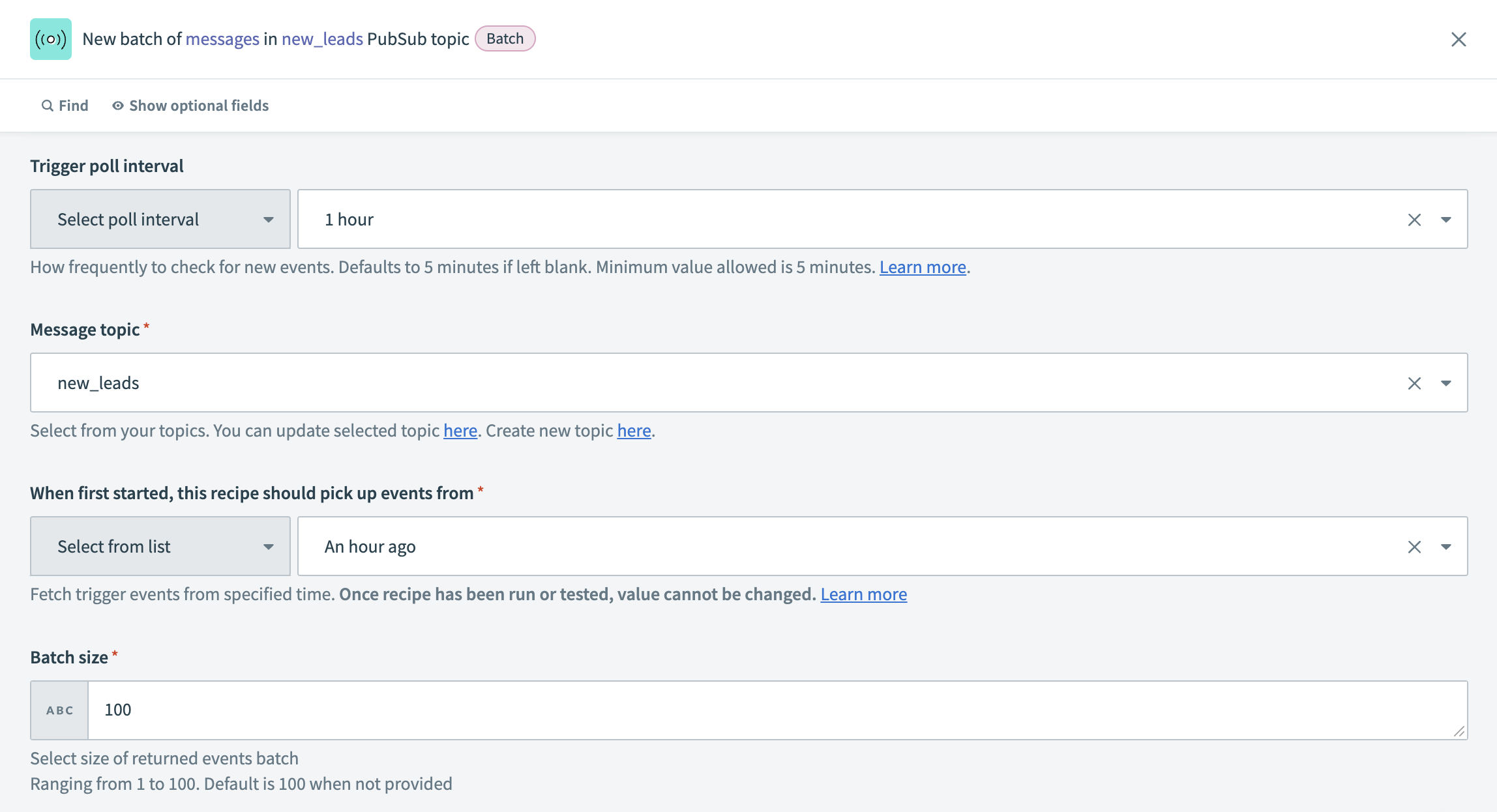The image size is (1497, 812).
Task: Clear the new_leads Message topic selection
Action: 1414,383
